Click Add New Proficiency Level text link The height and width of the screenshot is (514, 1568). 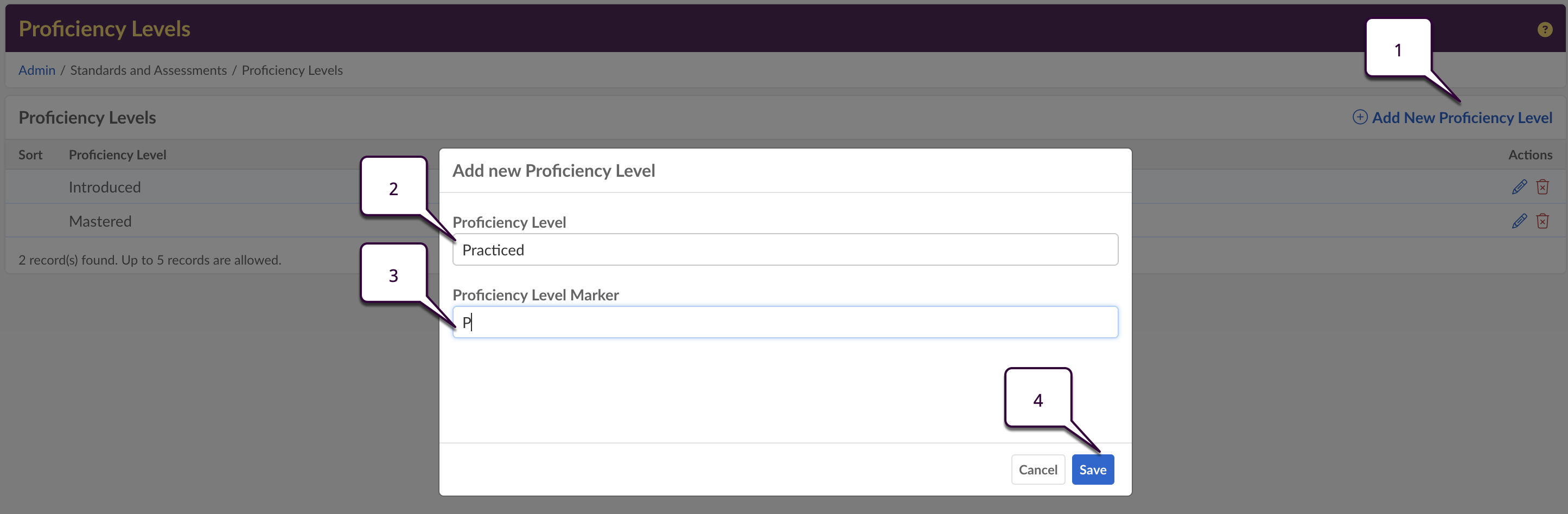(x=1462, y=118)
